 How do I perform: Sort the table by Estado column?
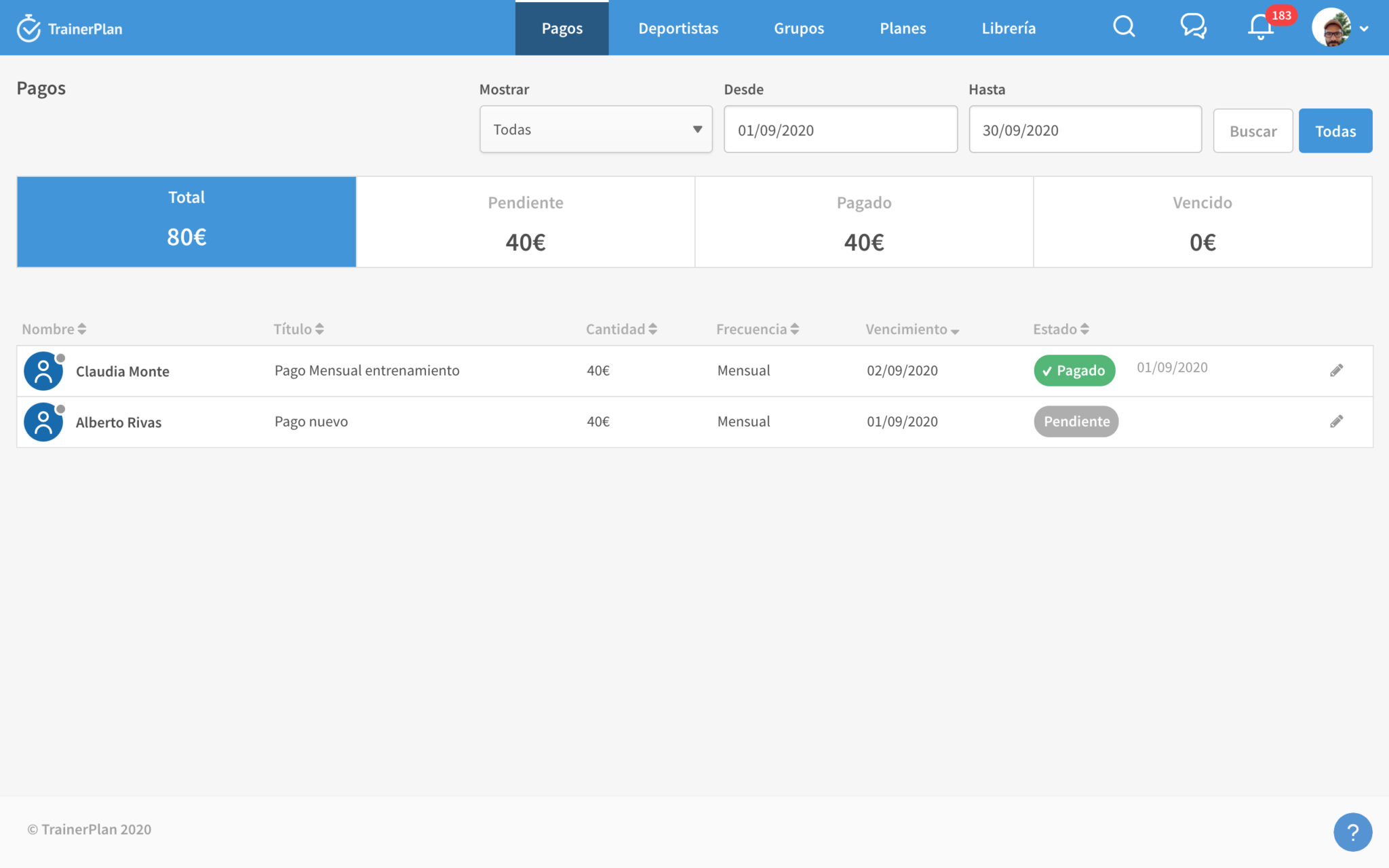point(1086,329)
